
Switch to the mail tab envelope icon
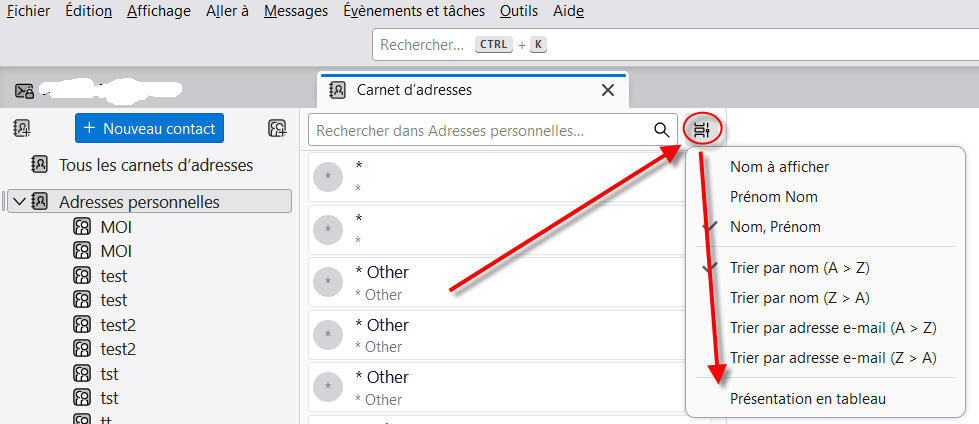click(25, 91)
